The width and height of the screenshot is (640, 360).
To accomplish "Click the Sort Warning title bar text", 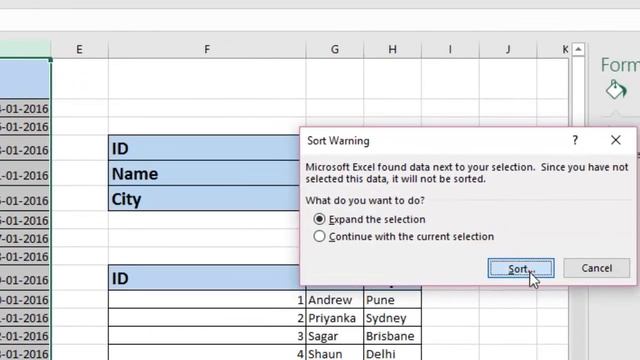I will click(338, 141).
